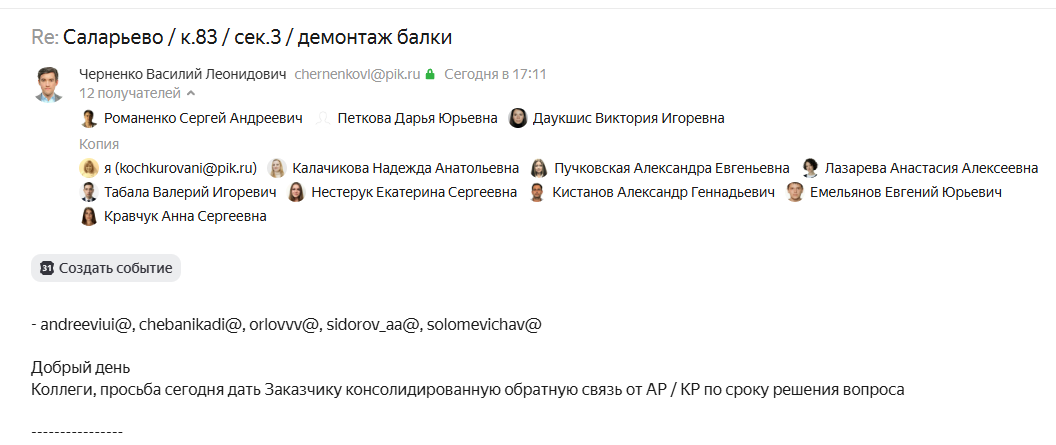Click the chevron next to 12 получателей
Viewport: 1056px width, 445px height.
tap(191, 93)
